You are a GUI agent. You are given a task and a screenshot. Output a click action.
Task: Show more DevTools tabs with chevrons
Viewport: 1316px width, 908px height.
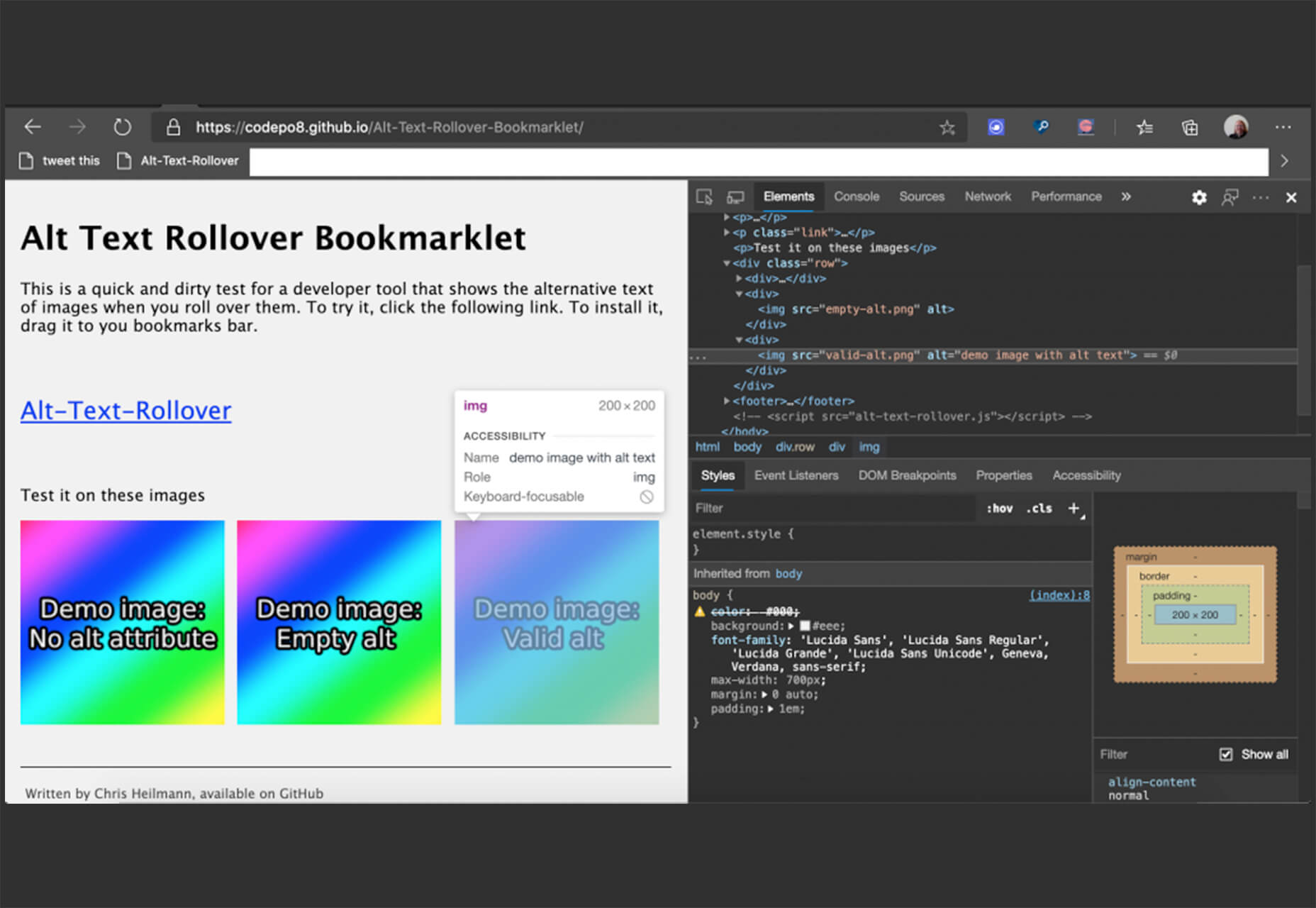(1126, 196)
